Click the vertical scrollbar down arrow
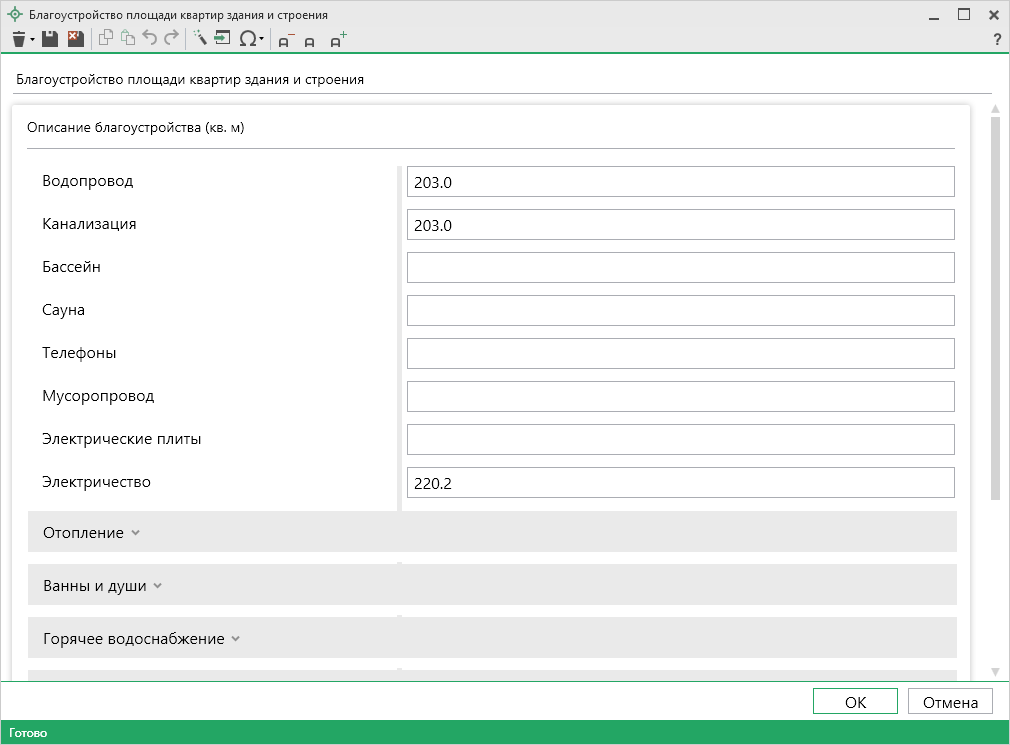 click(x=995, y=671)
